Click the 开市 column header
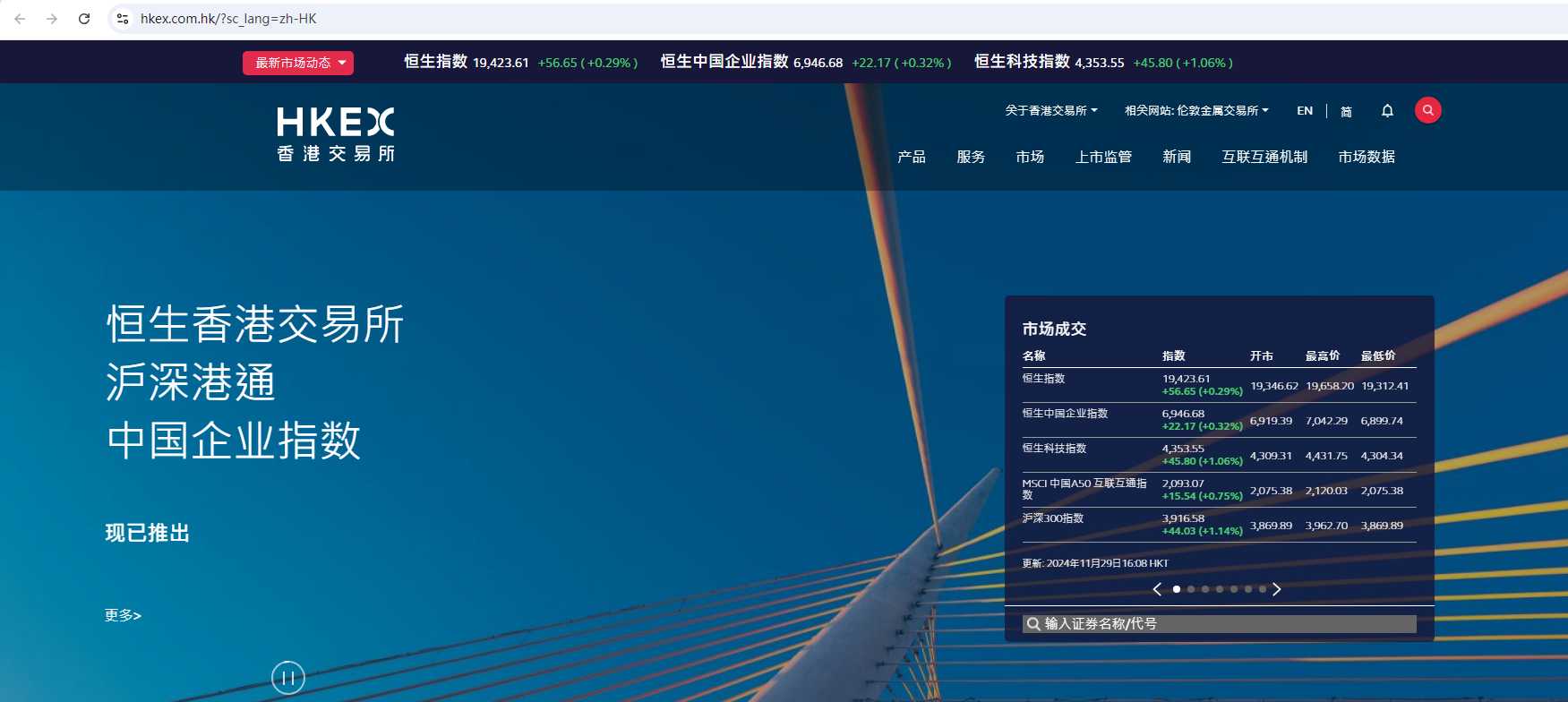Viewport: 1568px width, 702px height. (x=1262, y=355)
